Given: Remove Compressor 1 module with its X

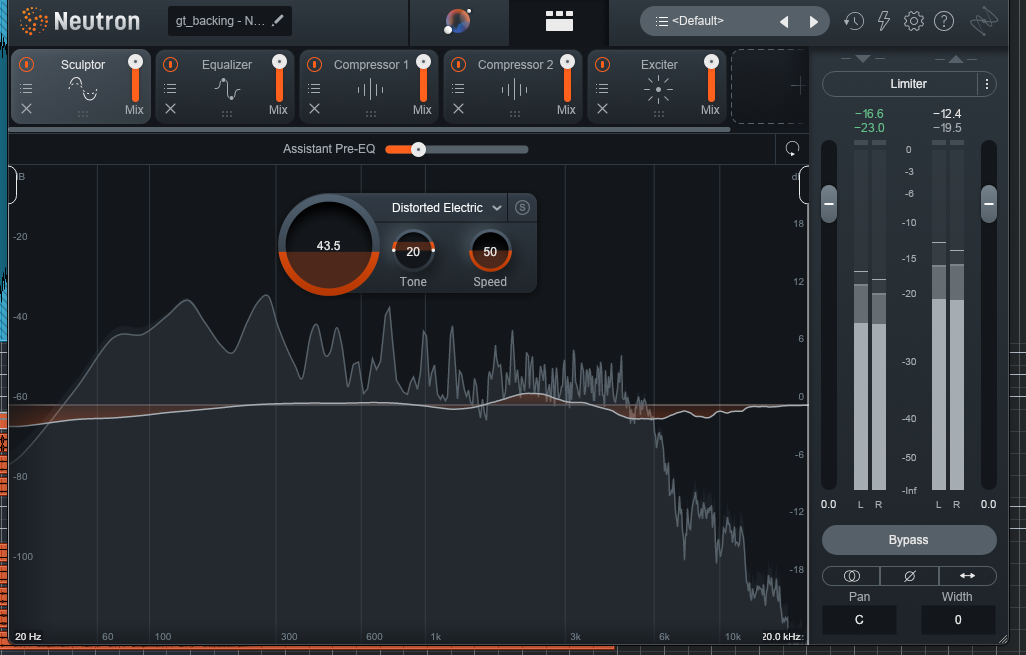Looking at the screenshot, I should (314, 109).
